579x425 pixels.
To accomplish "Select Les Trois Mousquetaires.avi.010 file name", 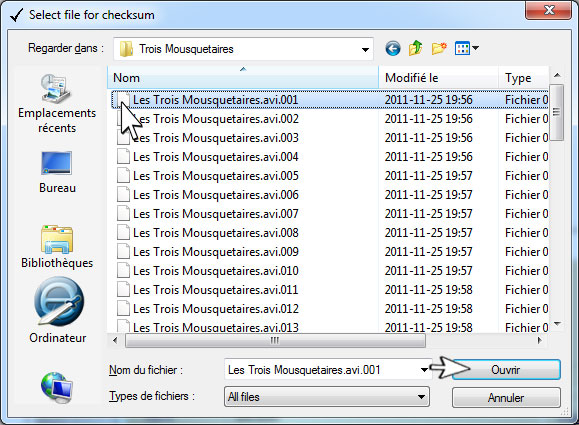I will tap(215, 271).
